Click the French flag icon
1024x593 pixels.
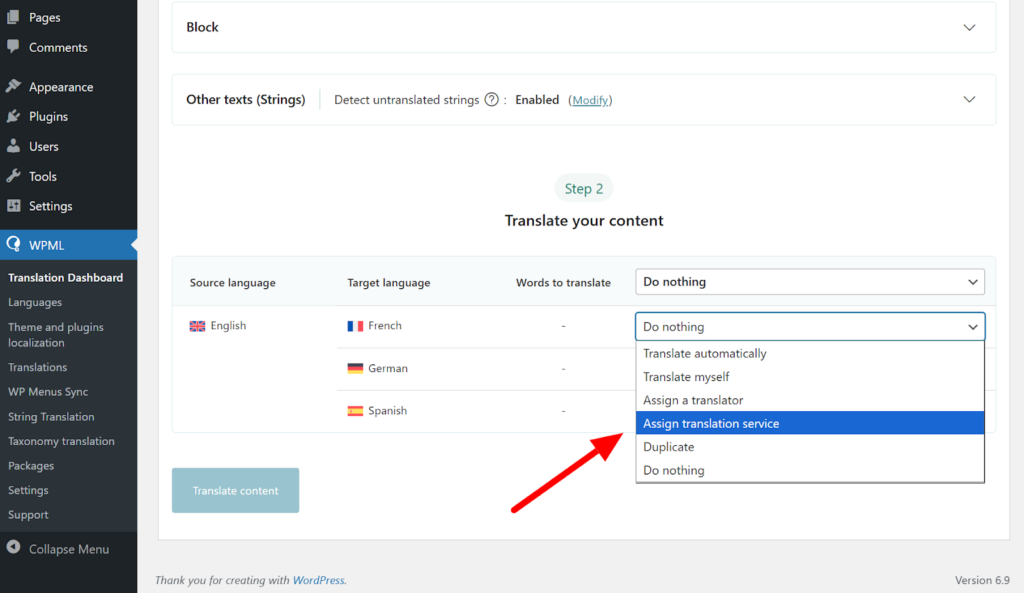355,326
